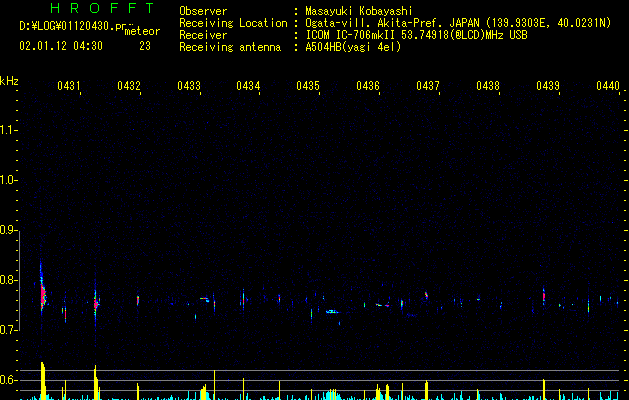This screenshot has height=400, width=629.
Task: Click the 0440 time axis marker
Action: coord(608,85)
